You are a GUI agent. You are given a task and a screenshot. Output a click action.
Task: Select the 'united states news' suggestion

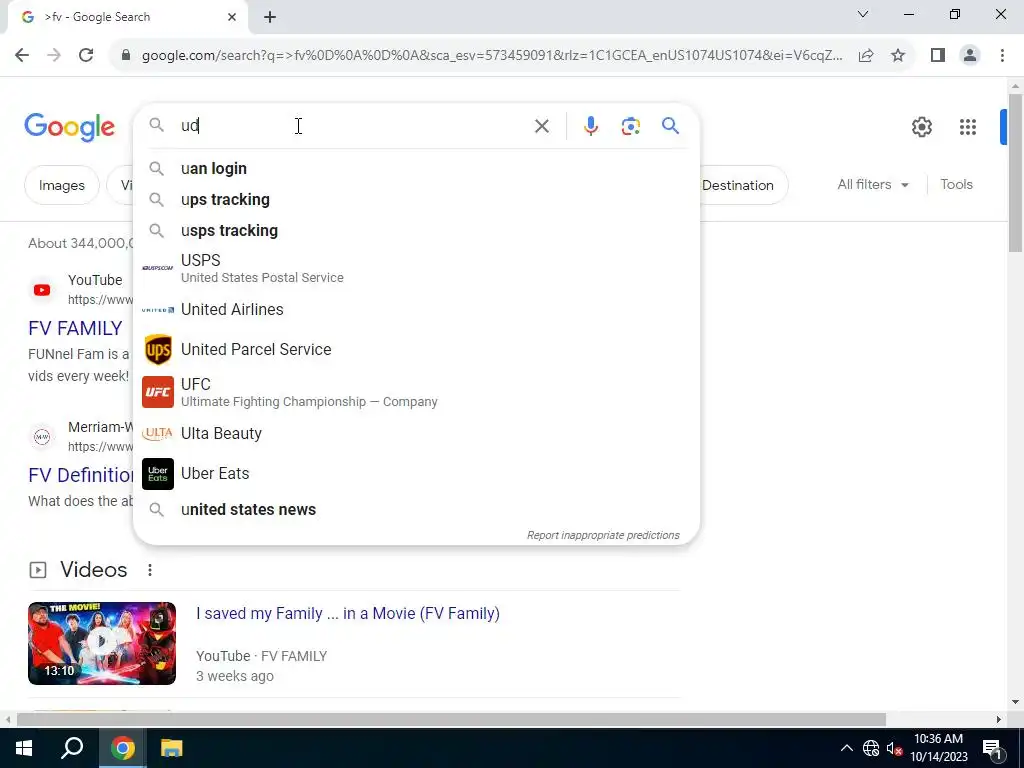(416, 509)
